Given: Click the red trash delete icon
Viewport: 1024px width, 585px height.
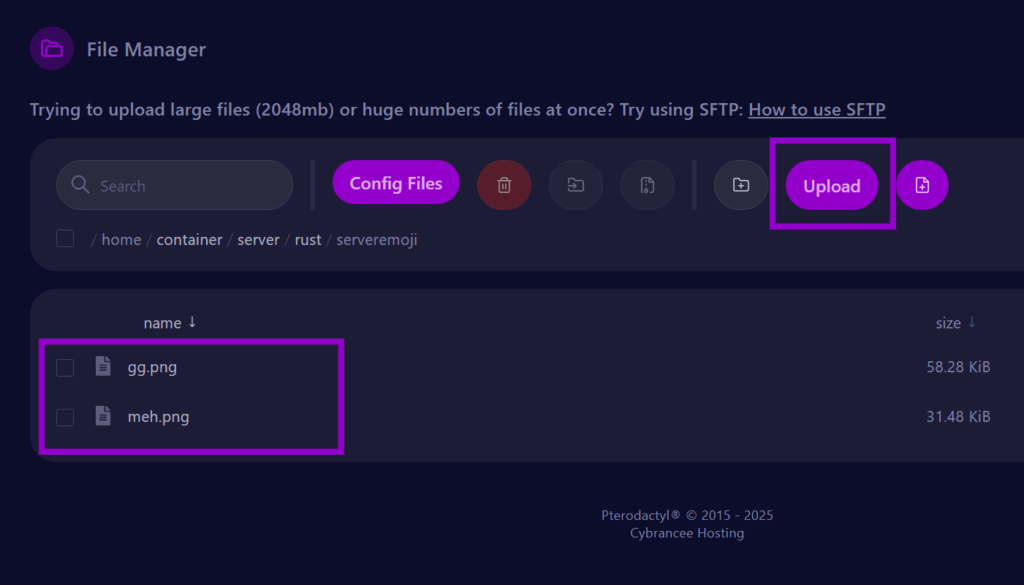Looking at the screenshot, I should click(x=504, y=185).
